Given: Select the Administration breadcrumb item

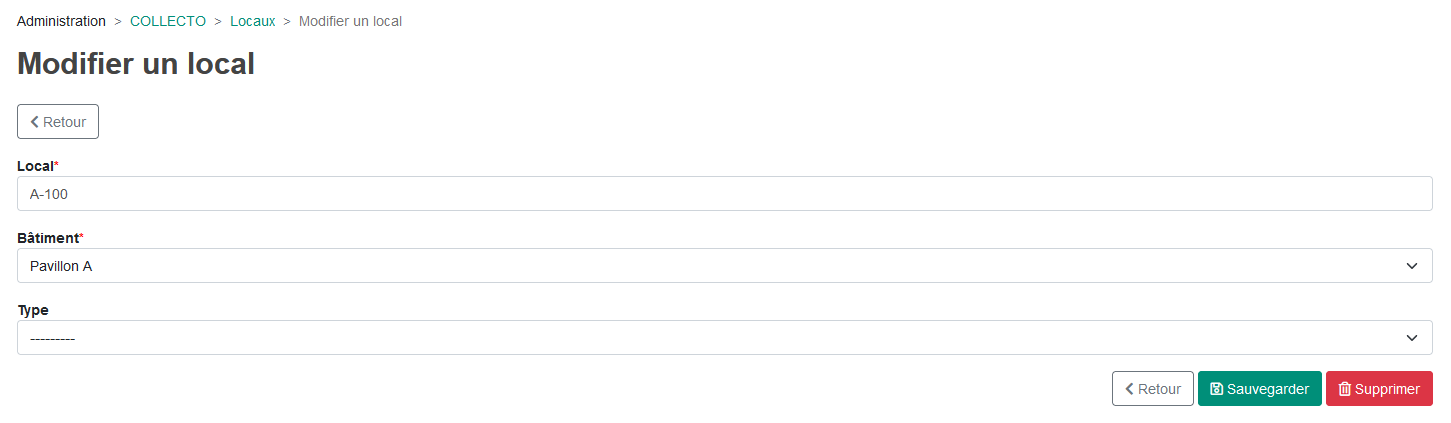Looking at the screenshot, I should click(61, 21).
